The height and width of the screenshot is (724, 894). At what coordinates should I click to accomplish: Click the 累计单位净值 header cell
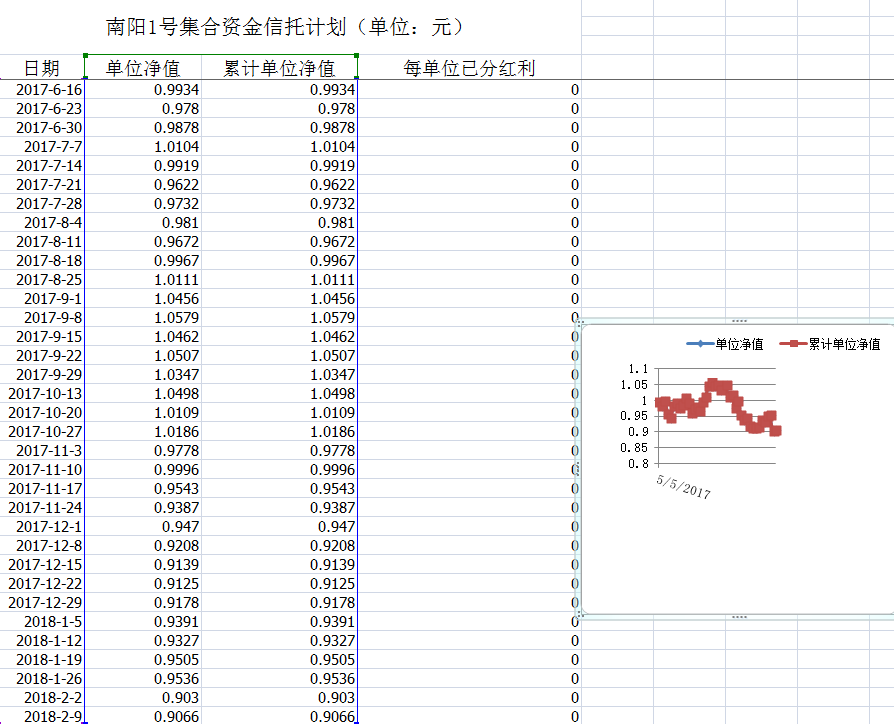pyautogui.click(x=279, y=68)
